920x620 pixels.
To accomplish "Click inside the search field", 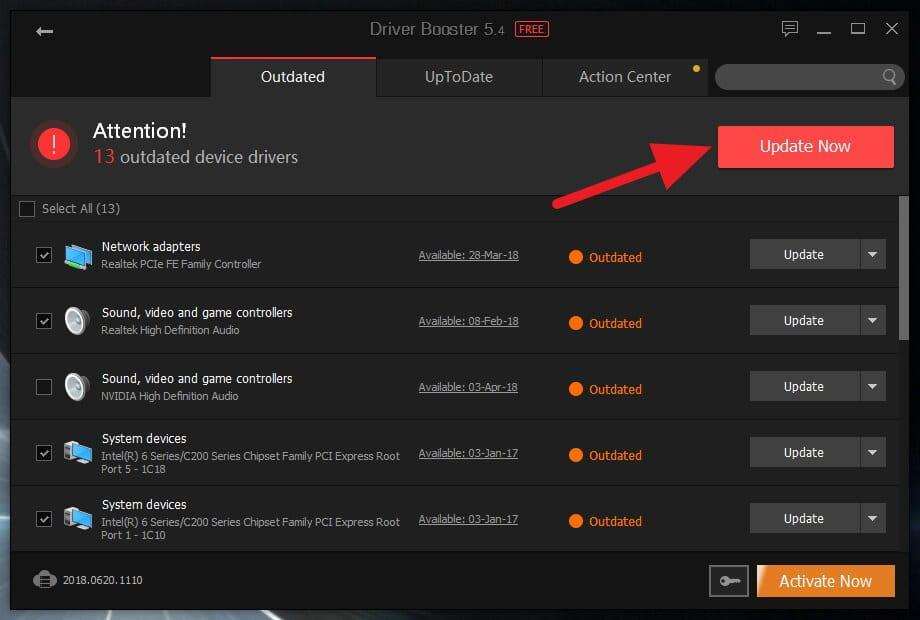I will [x=800, y=76].
